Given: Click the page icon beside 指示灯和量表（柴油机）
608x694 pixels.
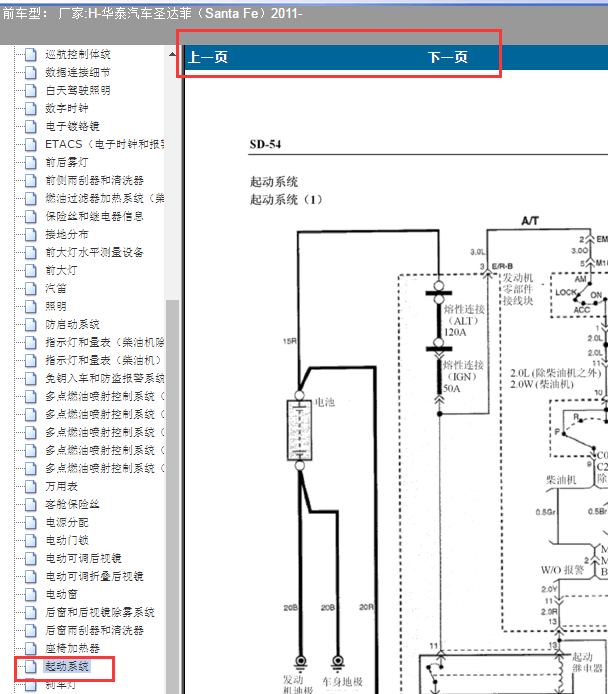Looking at the screenshot, I should pyautogui.click(x=31, y=361).
